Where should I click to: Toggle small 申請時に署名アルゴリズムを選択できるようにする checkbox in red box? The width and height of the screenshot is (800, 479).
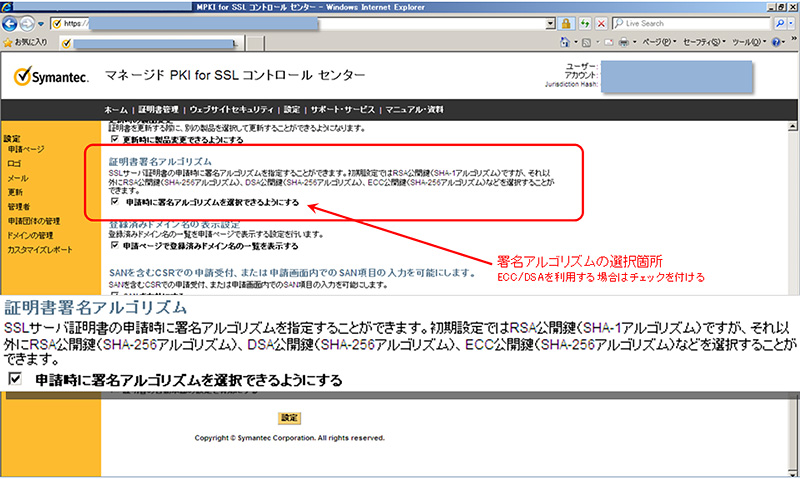pyautogui.click(x=115, y=201)
